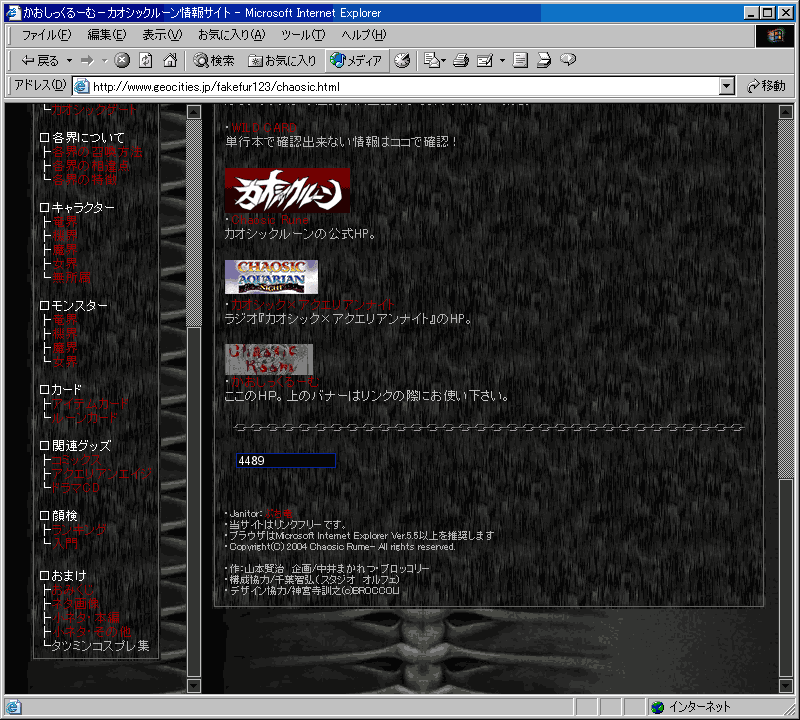
Task: Open the 各界の相違点 sidebar link
Action: pos(91,166)
